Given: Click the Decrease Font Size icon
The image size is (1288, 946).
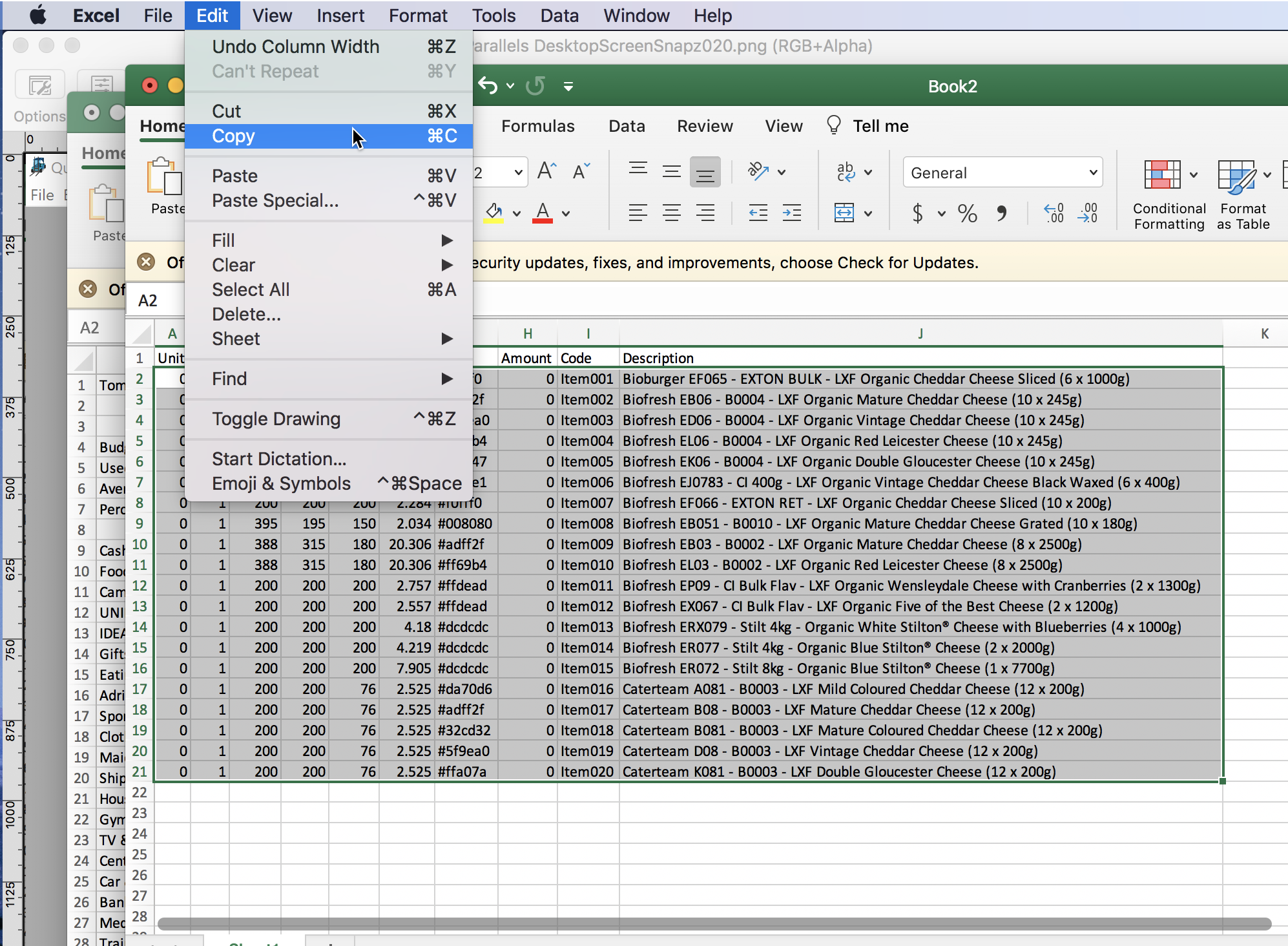Looking at the screenshot, I should [581, 171].
